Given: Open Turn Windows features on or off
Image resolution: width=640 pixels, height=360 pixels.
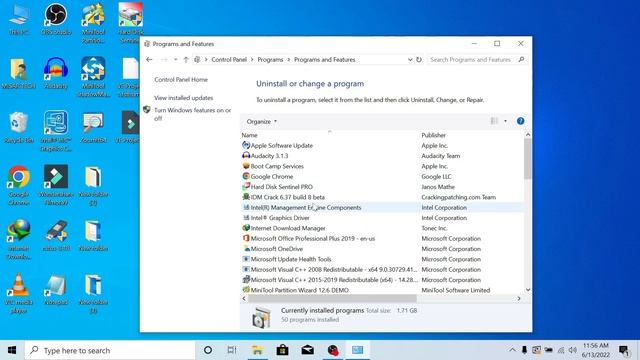Looking at the screenshot, I should pos(192,114).
